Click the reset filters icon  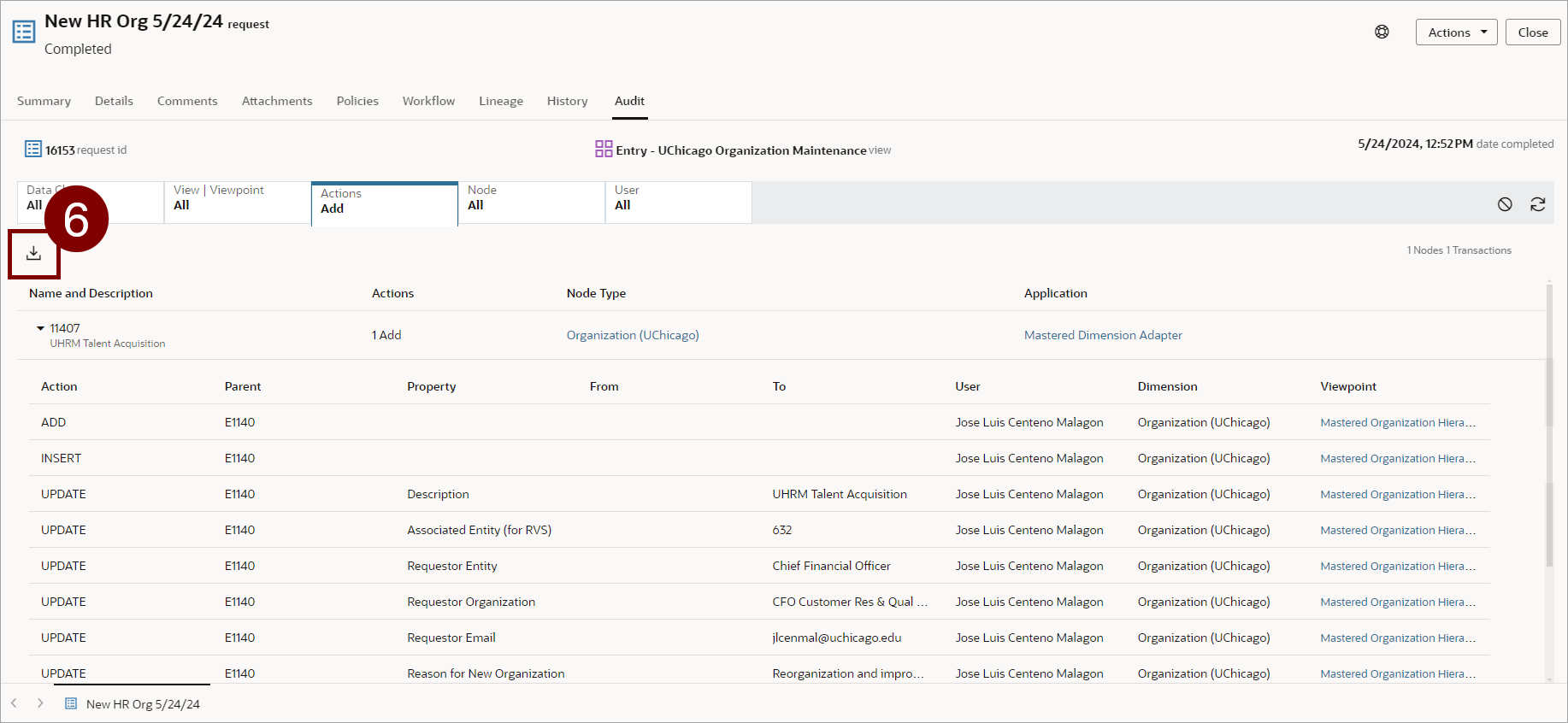tap(1505, 204)
